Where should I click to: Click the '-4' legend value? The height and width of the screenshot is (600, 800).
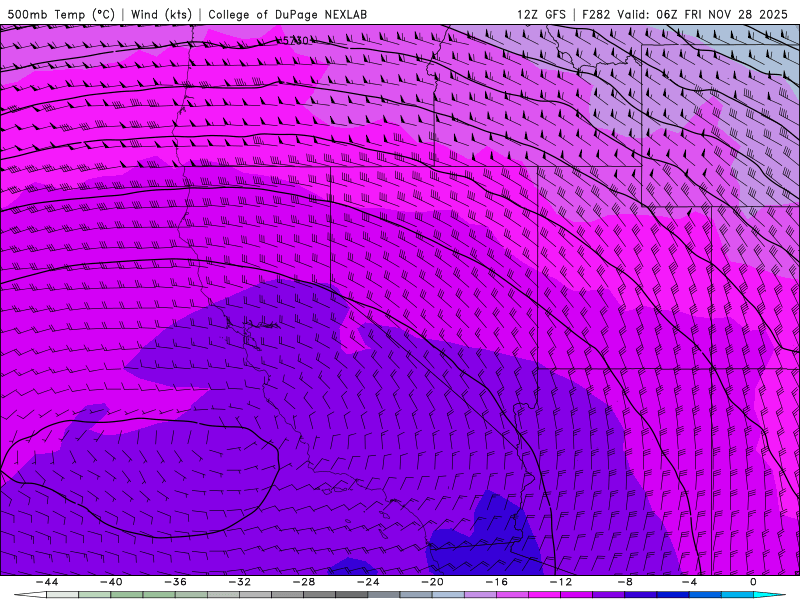(x=689, y=582)
